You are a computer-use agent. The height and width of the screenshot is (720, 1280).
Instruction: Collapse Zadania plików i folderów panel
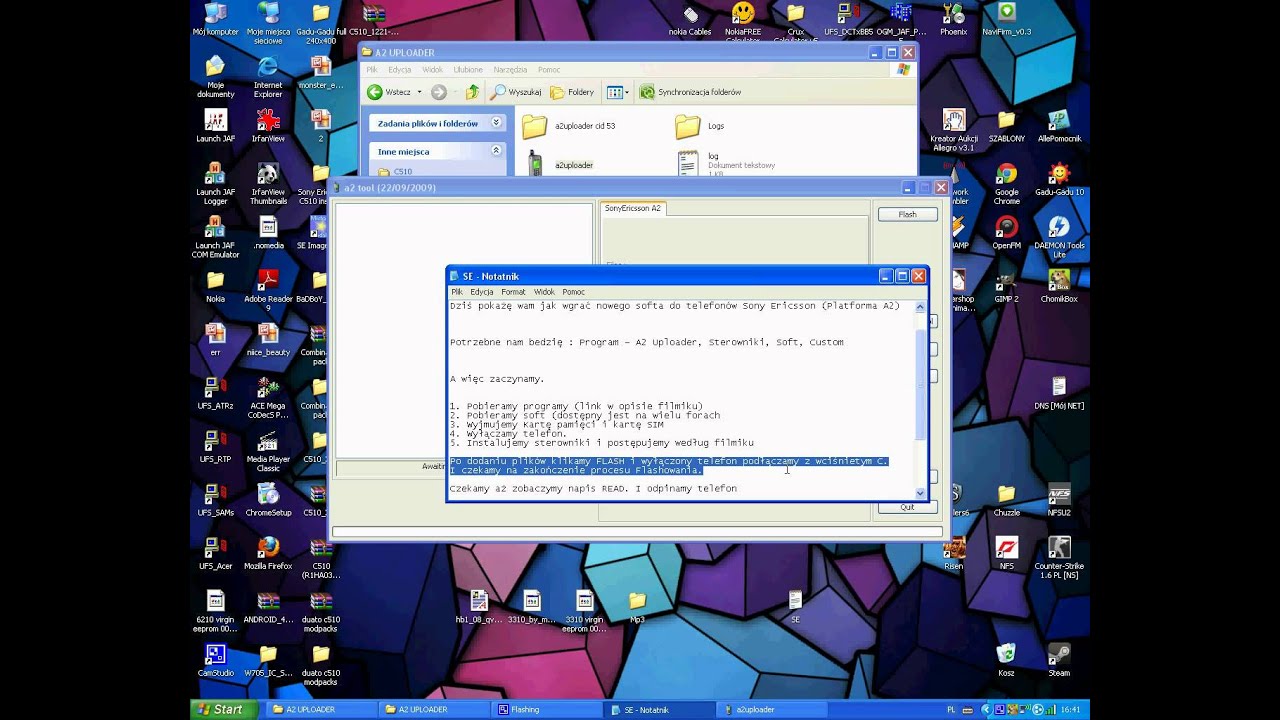495,123
